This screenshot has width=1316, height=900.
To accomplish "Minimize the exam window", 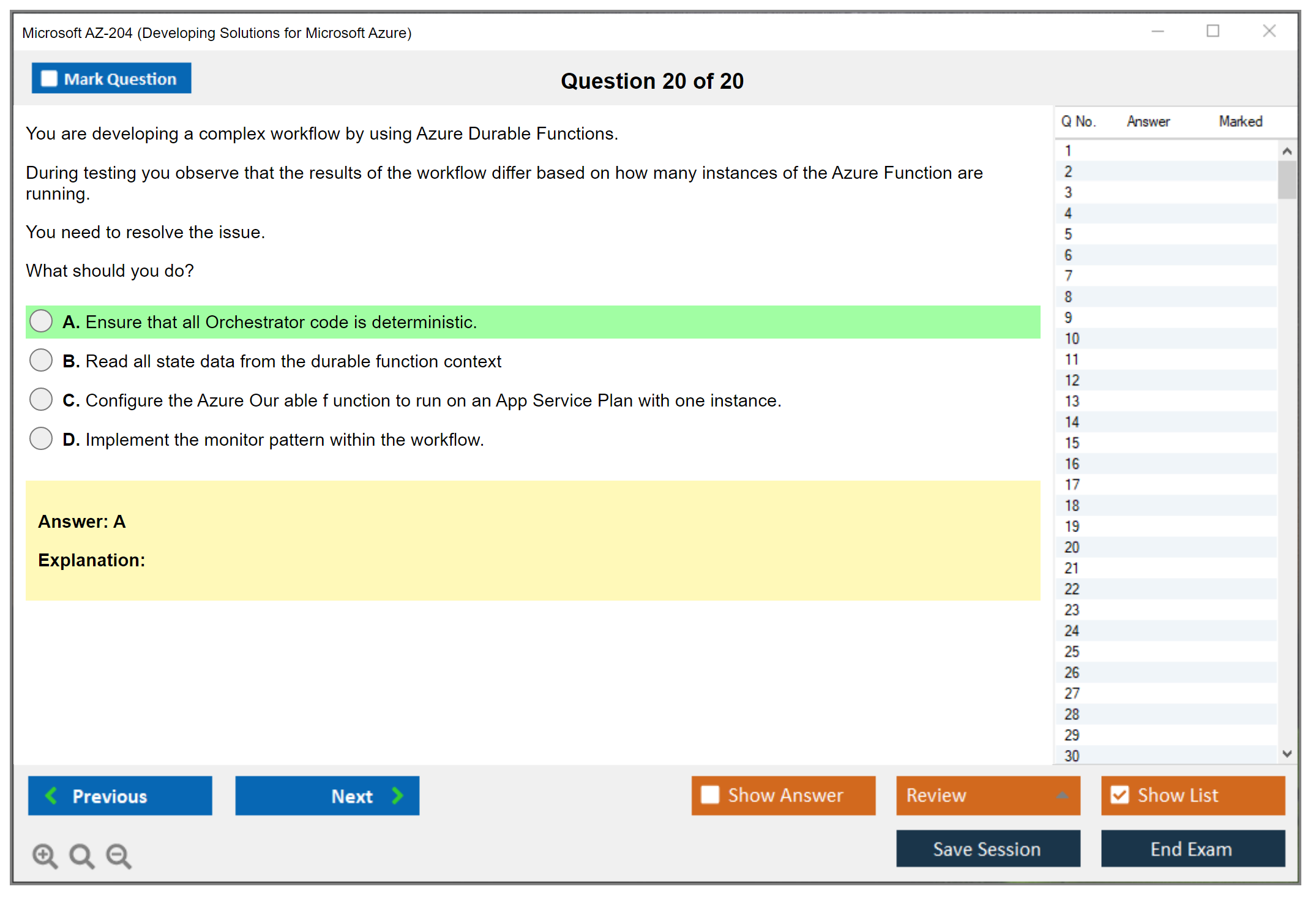I will point(1157,31).
